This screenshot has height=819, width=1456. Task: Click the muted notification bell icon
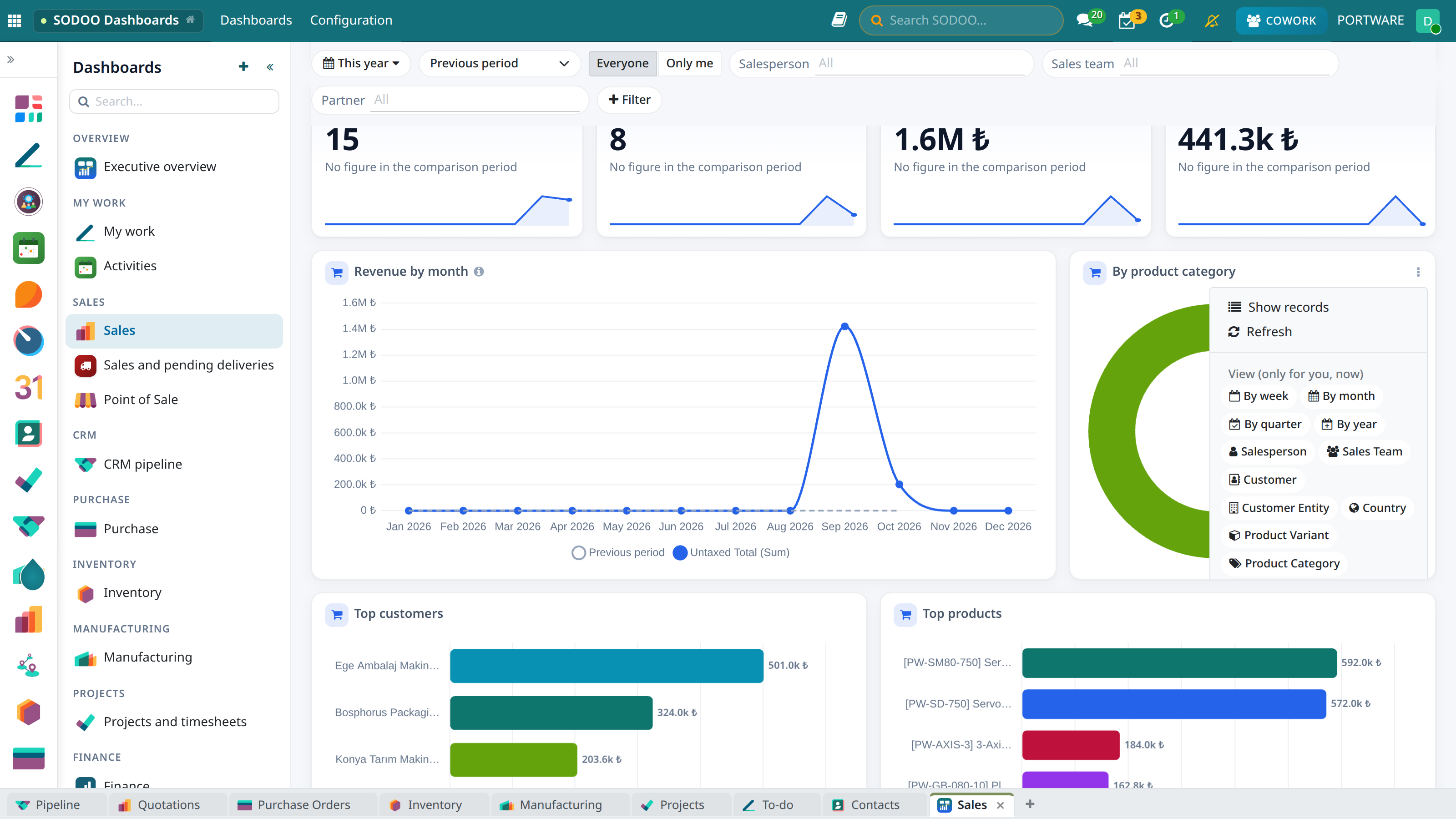tap(1211, 20)
